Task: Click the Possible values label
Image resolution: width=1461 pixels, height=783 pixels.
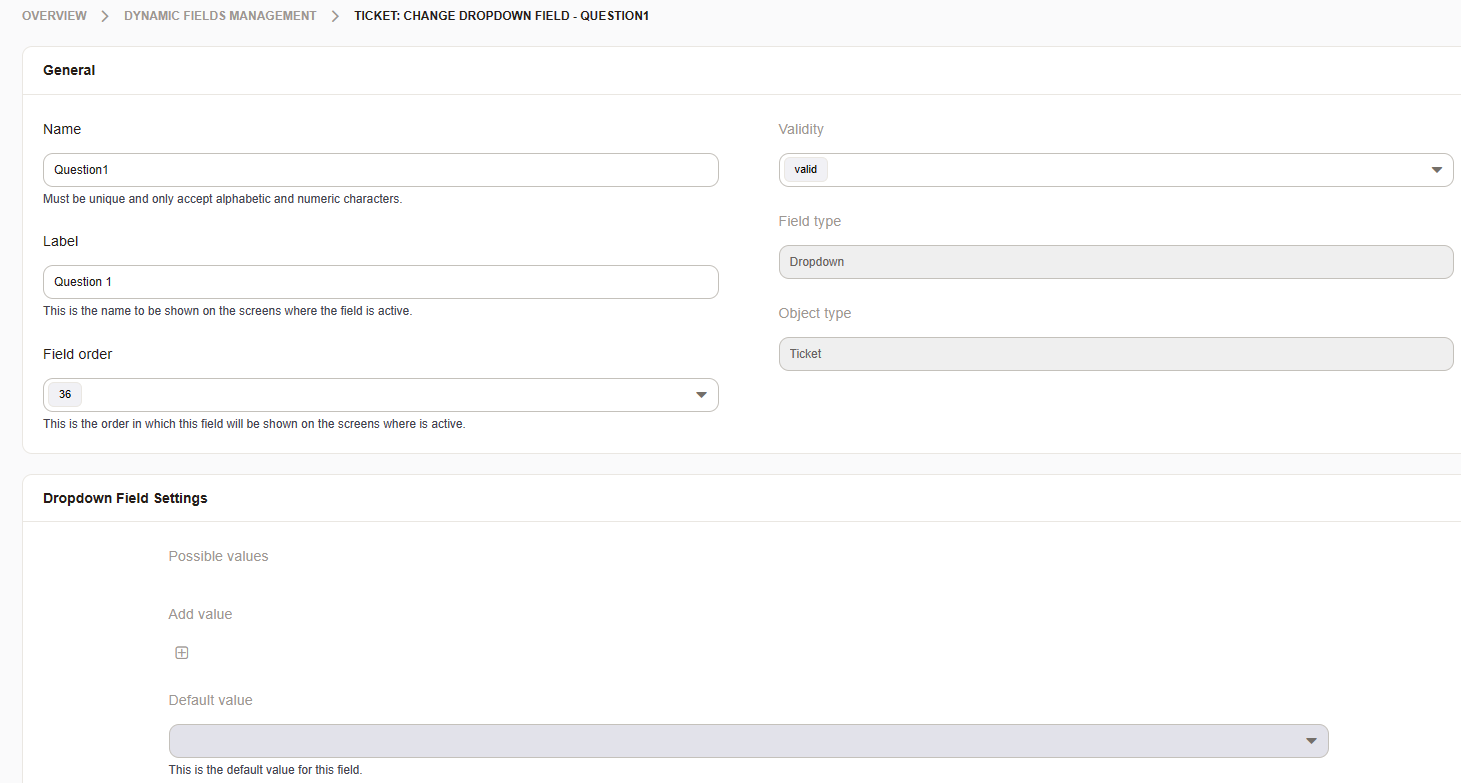Action: 218,556
